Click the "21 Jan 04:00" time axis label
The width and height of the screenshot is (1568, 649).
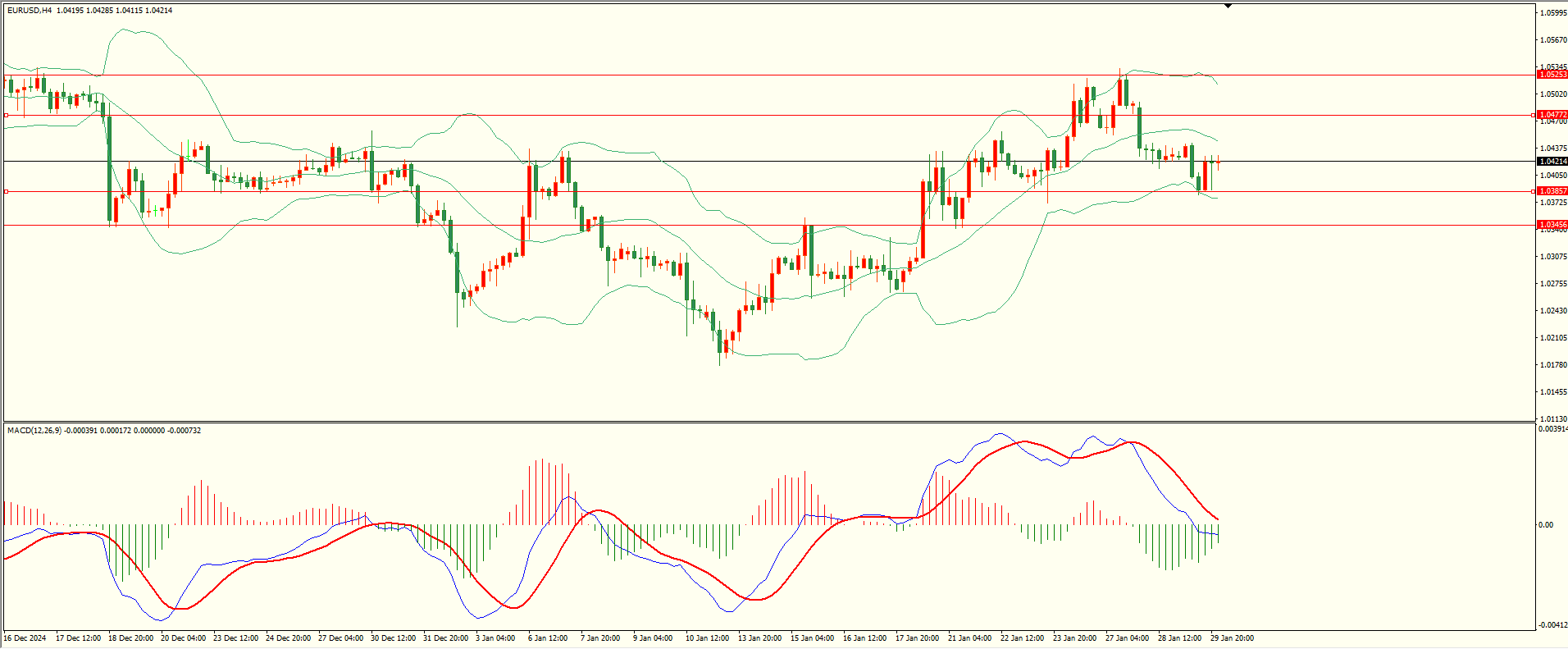pyautogui.click(x=970, y=638)
